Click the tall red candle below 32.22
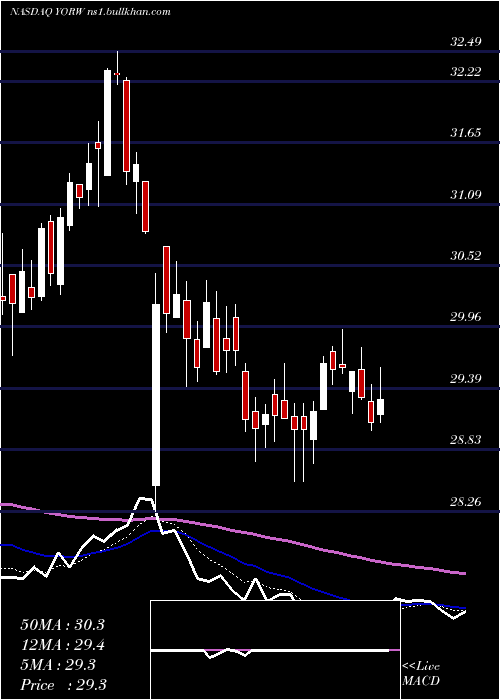Screen dimensions: 500x700 (127, 126)
